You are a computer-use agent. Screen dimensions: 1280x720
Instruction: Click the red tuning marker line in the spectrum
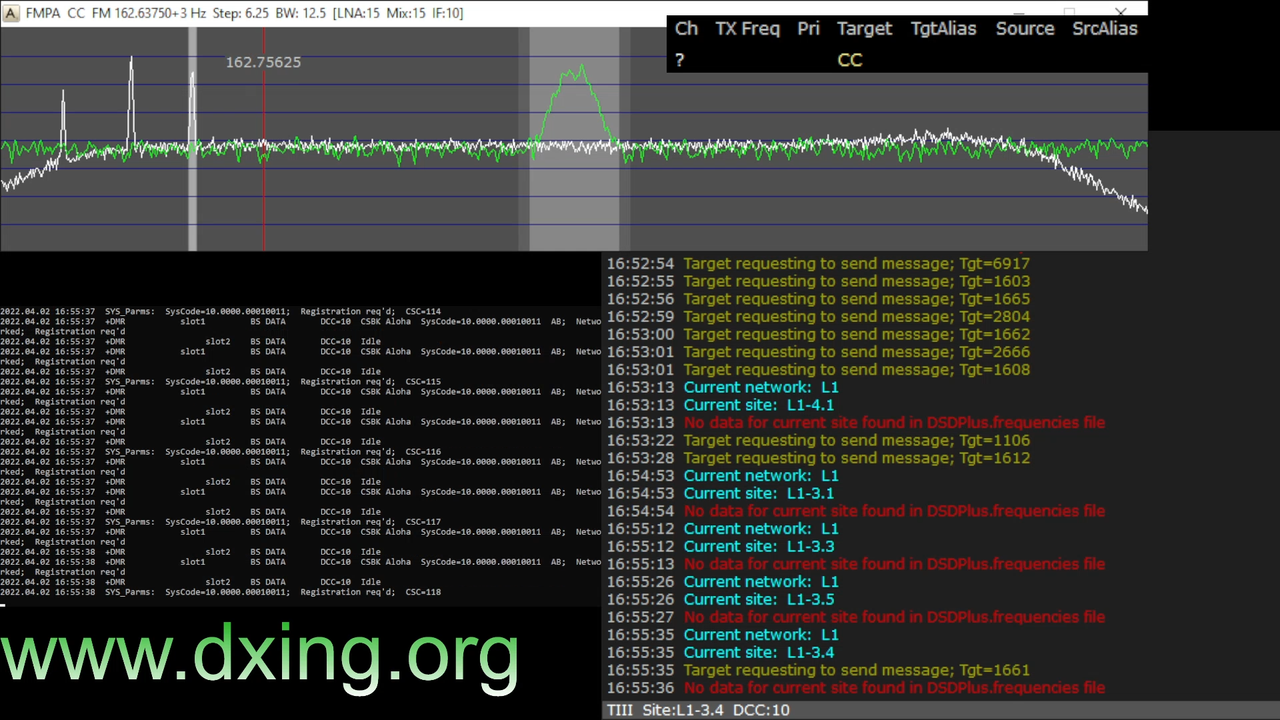264,140
